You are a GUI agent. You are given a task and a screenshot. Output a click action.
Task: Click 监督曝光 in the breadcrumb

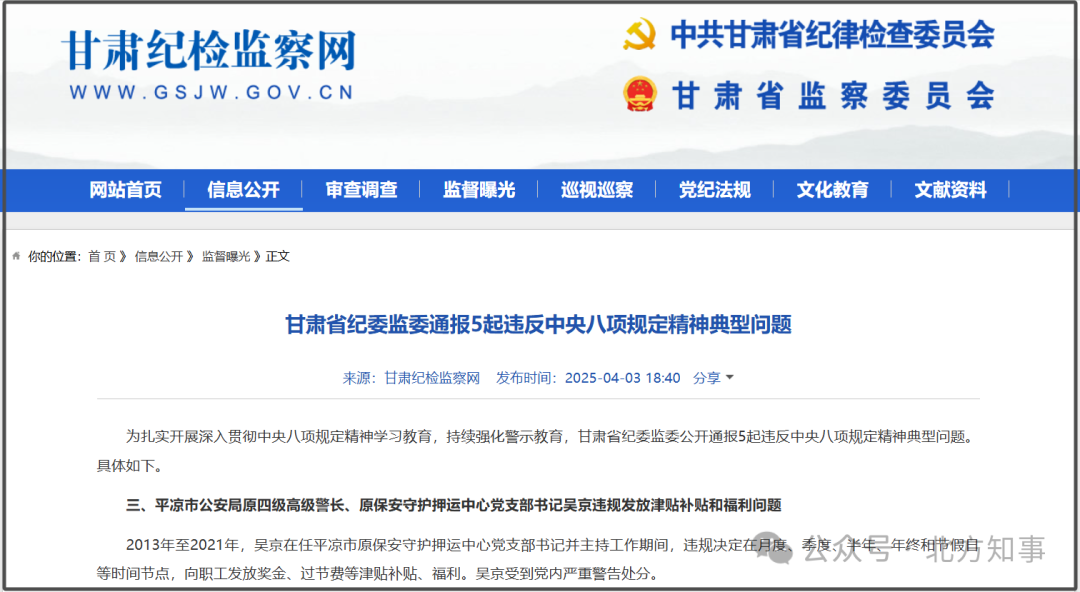226,256
